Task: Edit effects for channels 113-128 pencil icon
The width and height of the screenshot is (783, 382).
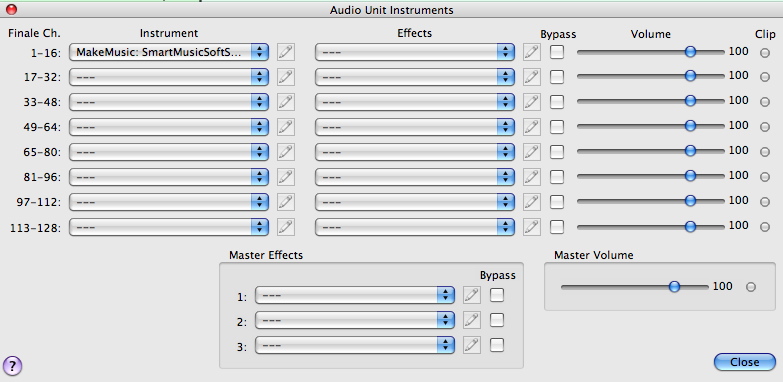Action: [532, 227]
